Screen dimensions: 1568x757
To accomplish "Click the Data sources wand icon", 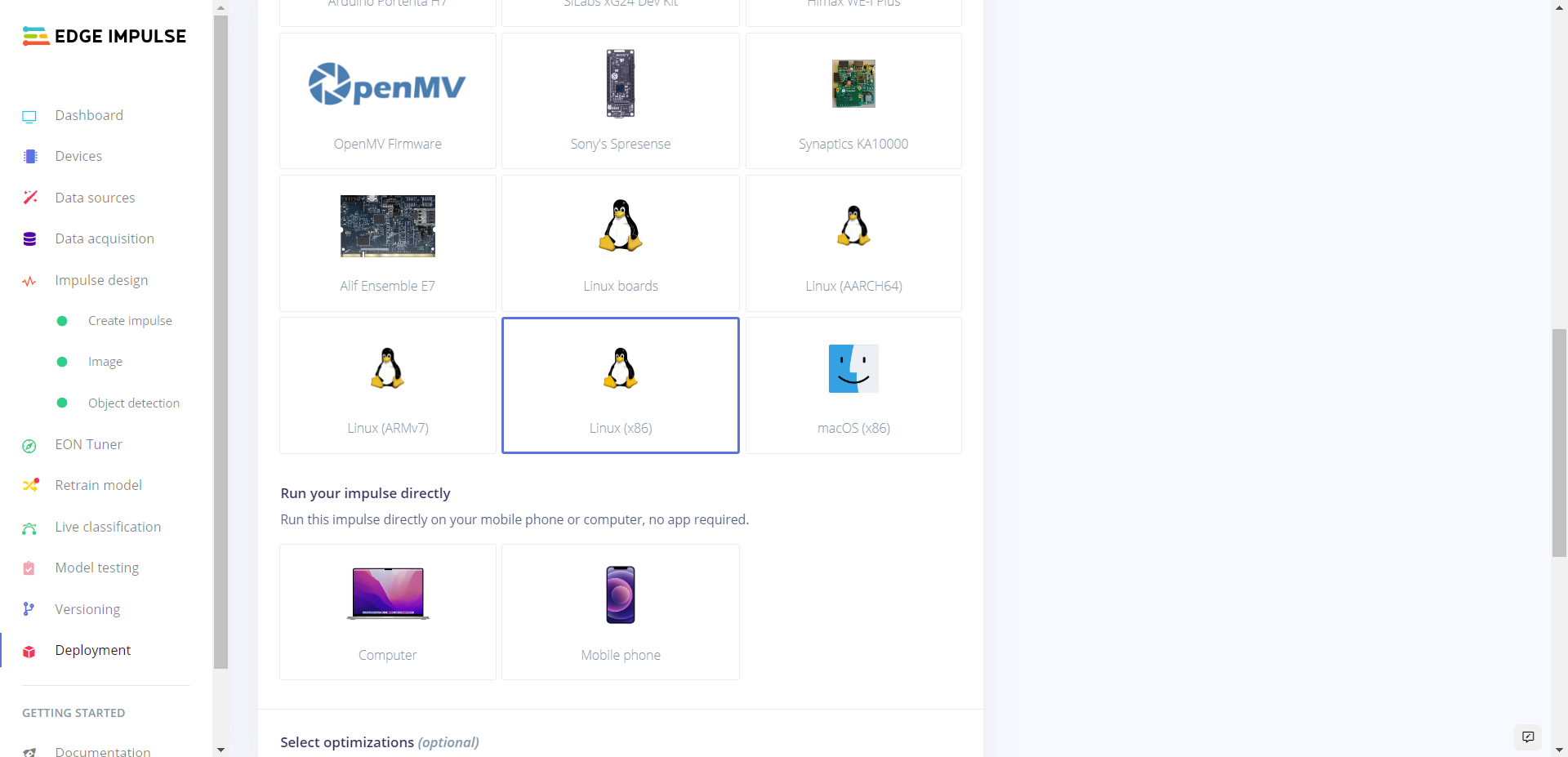I will click(x=30, y=197).
